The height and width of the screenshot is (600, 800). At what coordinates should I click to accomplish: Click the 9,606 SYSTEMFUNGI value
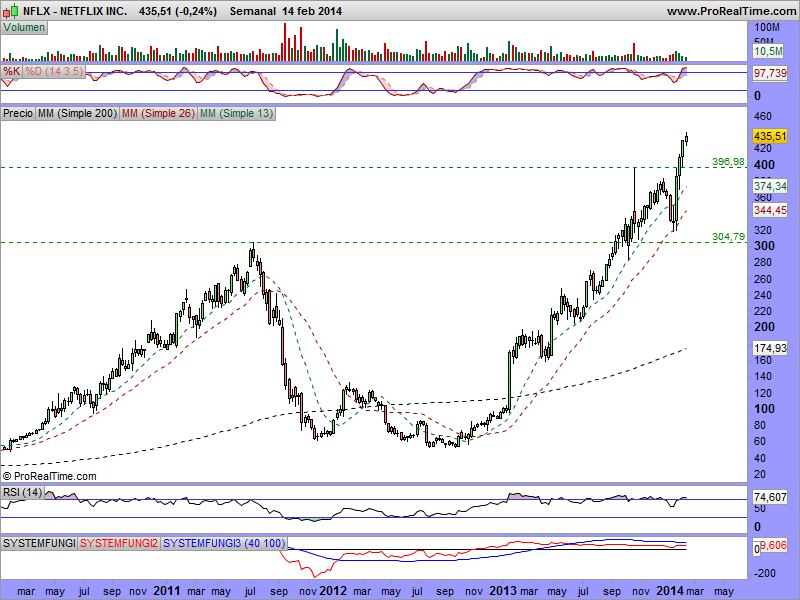pos(773,545)
